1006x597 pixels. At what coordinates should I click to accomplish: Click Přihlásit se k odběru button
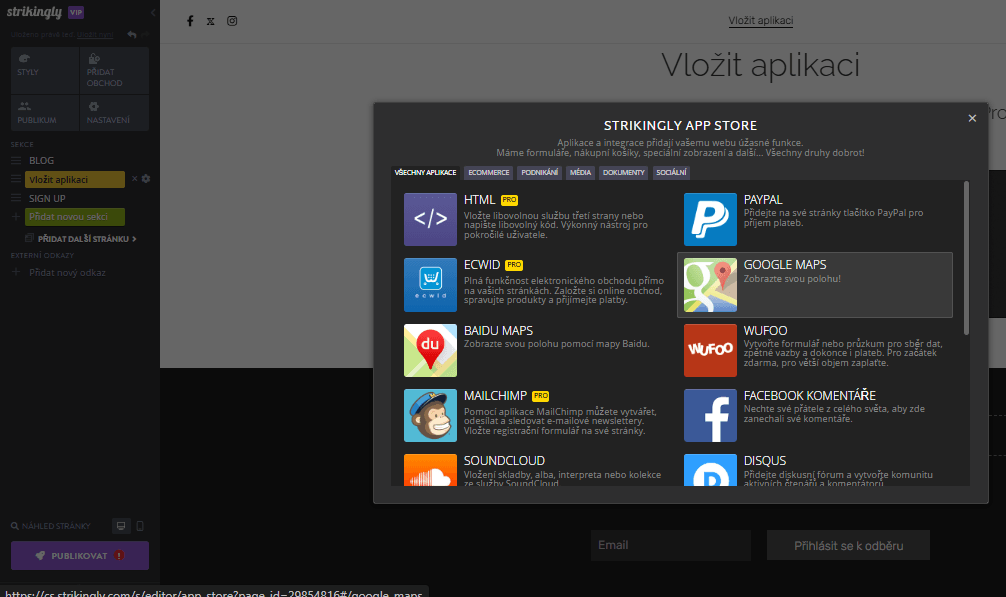coord(848,545)
